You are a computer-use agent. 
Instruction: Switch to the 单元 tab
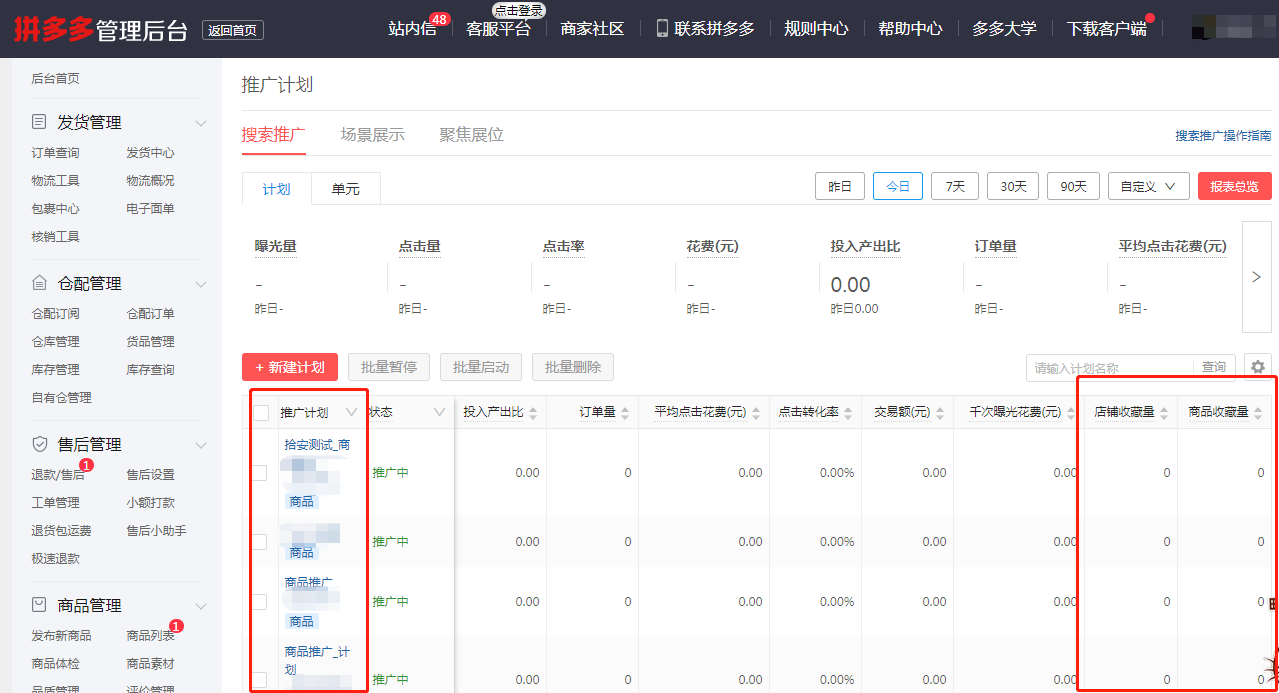[x=345, y=187]
